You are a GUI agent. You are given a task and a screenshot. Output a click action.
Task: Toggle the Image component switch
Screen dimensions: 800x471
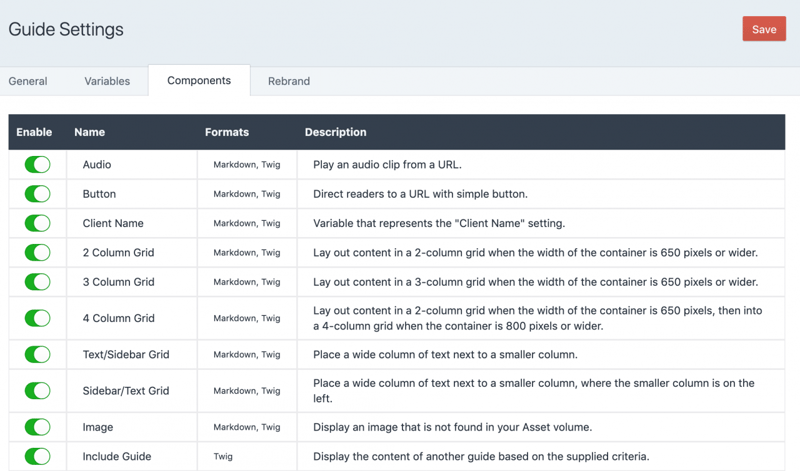(x=37, y=427)
